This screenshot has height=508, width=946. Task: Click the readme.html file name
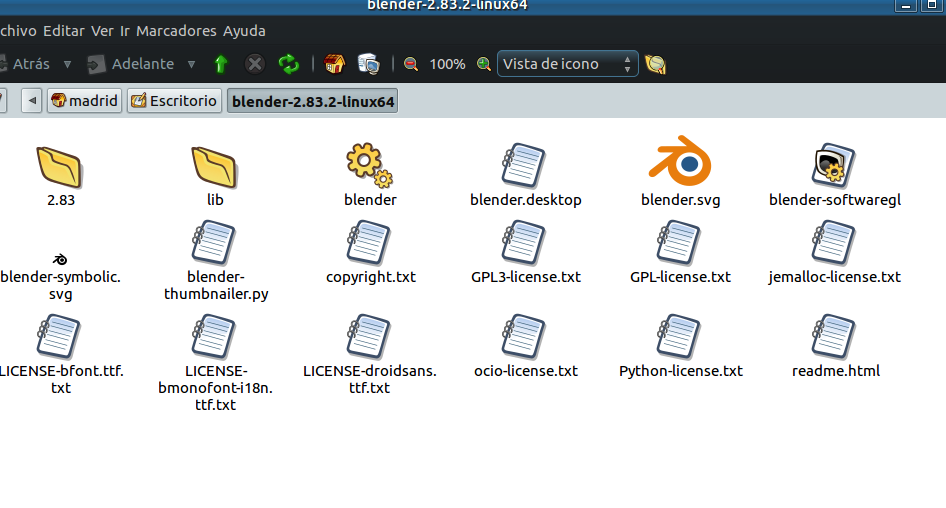(x=836, y=371)
